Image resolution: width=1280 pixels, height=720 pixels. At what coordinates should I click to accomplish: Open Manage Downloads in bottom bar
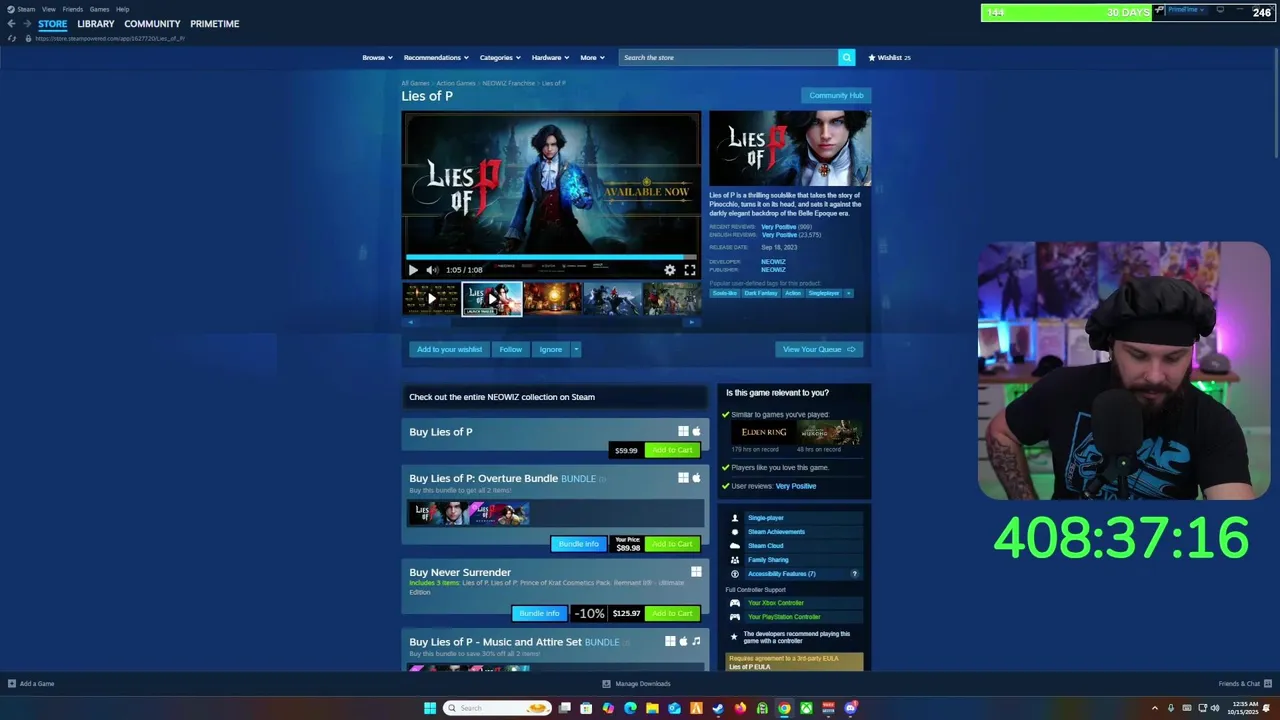[636, 684]
